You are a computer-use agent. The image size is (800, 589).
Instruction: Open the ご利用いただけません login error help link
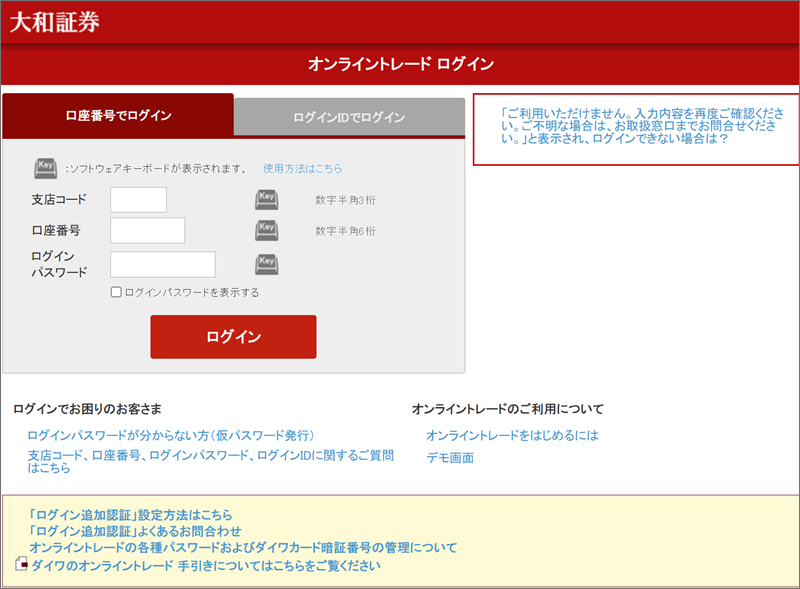click(x=642, y=126)
